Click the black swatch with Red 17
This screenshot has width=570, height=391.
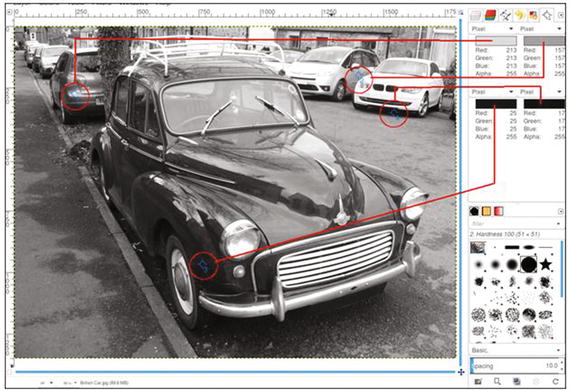pyautogui.click(x=544, y=104)
